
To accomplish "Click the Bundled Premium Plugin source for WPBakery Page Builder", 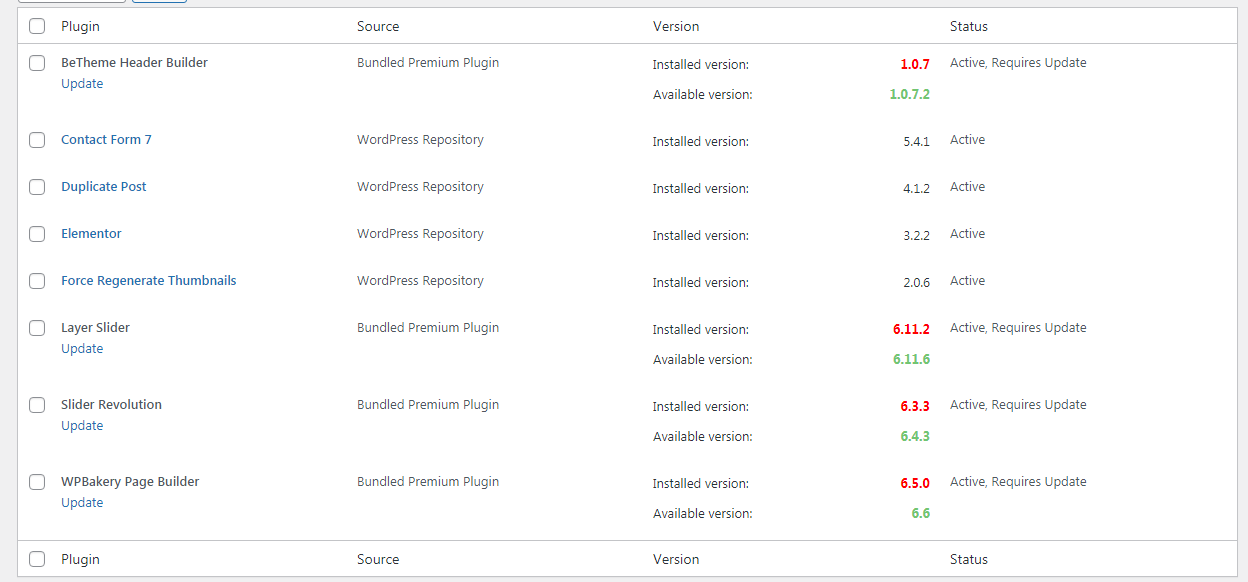I will pyautogui.click(x=428, y=482).
